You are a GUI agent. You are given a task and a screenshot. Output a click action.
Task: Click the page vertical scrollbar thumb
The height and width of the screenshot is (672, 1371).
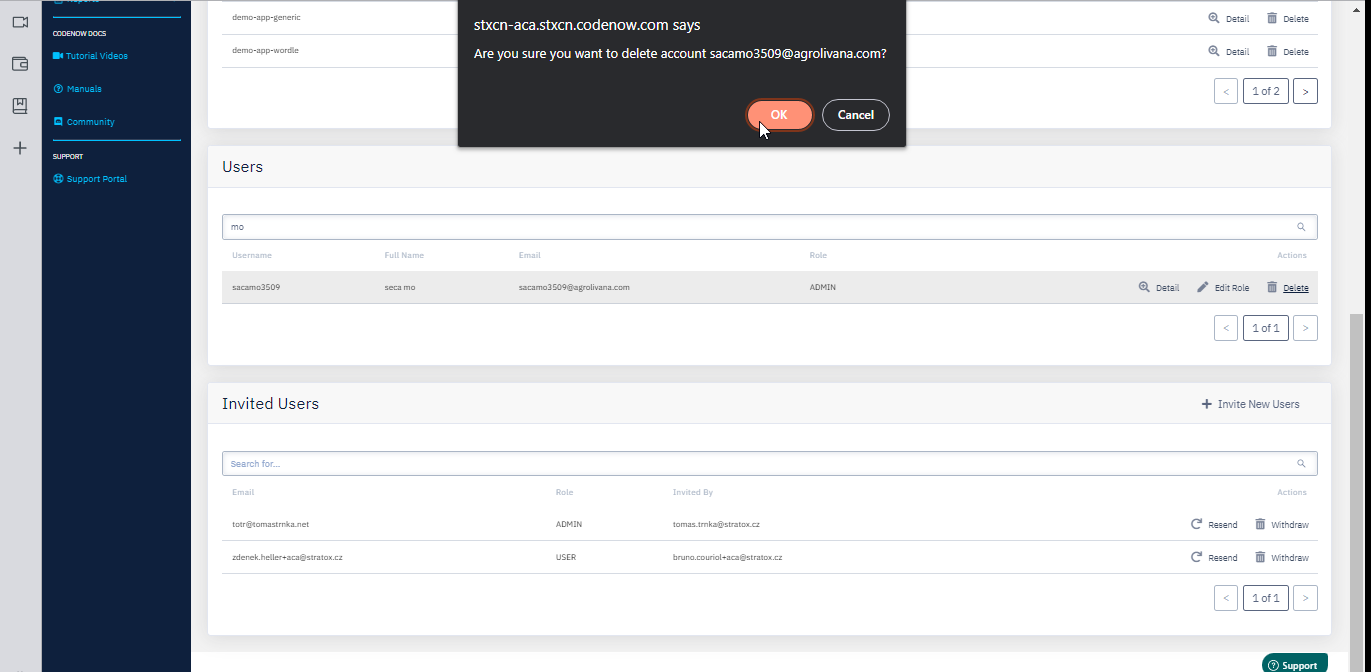tap(1356, 490)
